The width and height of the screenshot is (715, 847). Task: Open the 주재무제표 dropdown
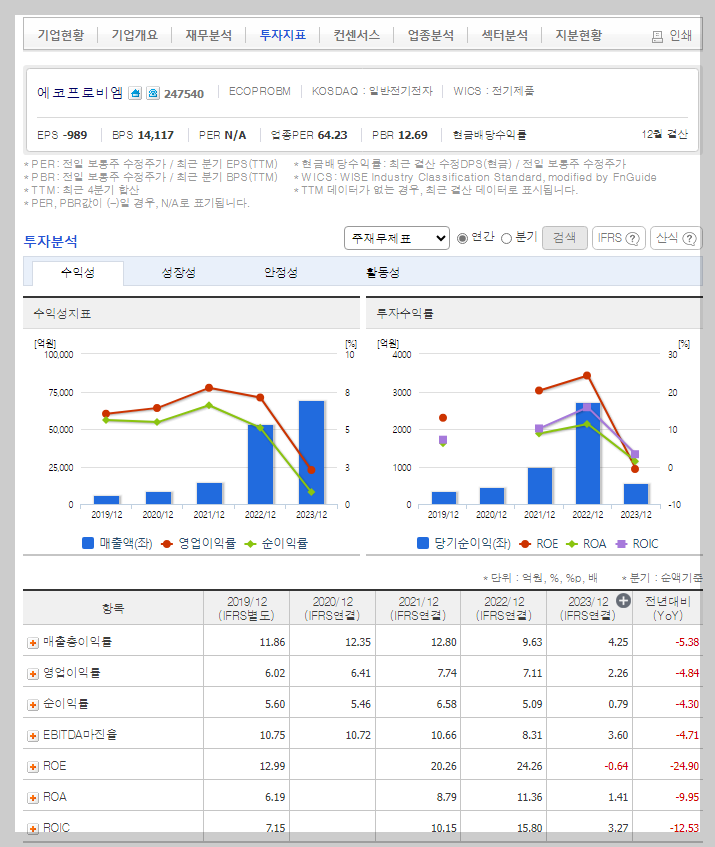click(x=397, y=238)
